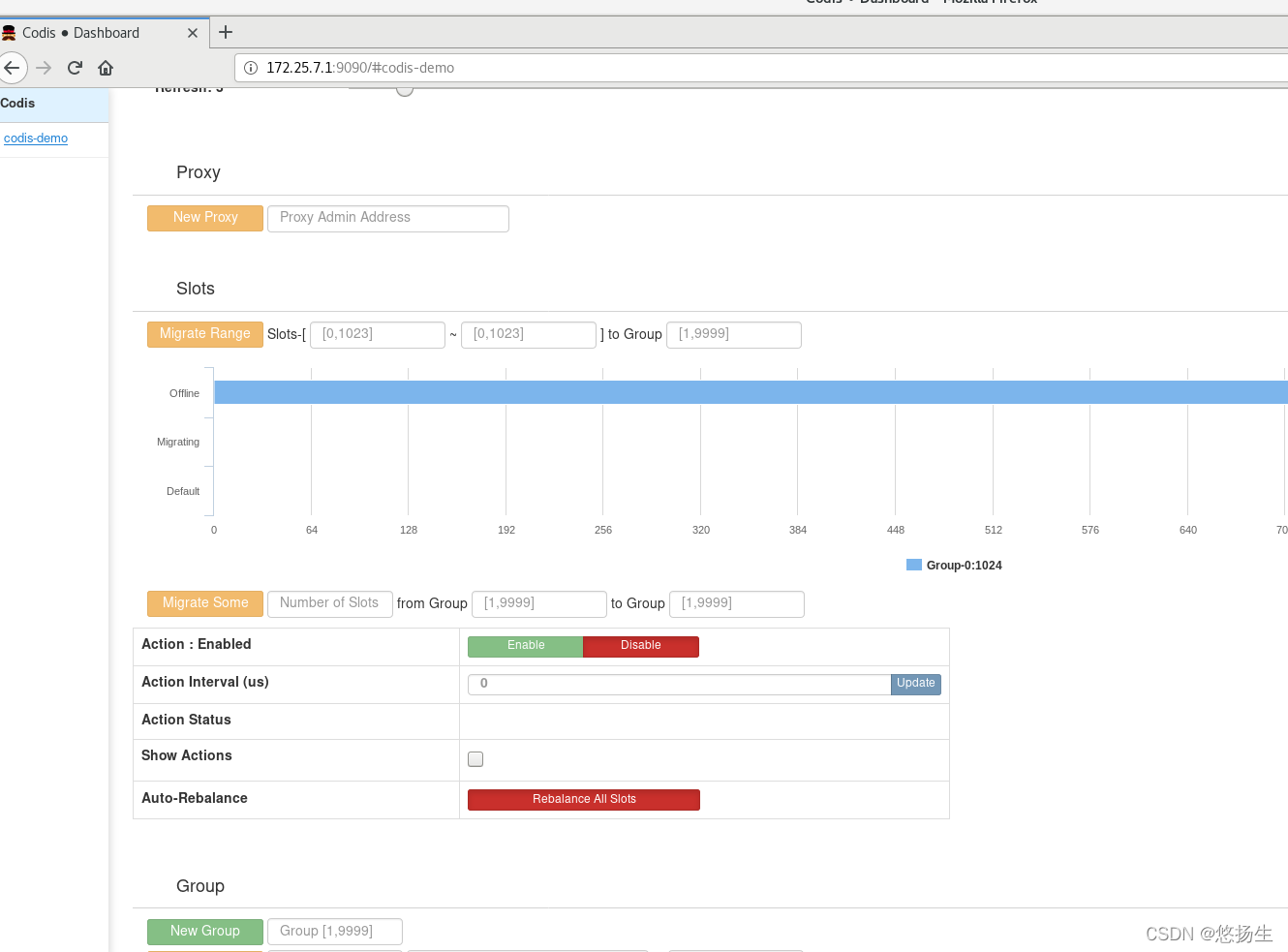Click the Action Interval (us) label
The image size is (1288, 952).
coord(205,682)
